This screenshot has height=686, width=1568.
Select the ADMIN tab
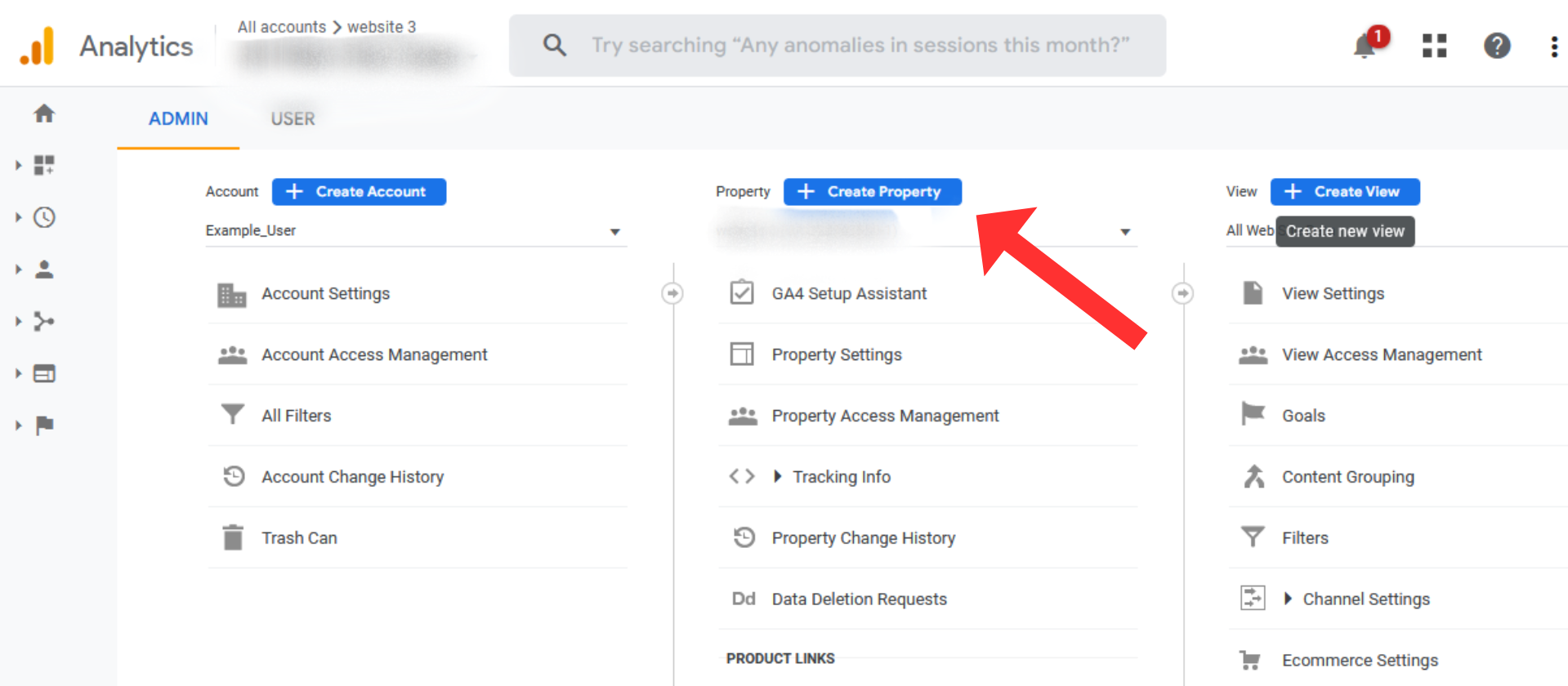click(178, 119)
